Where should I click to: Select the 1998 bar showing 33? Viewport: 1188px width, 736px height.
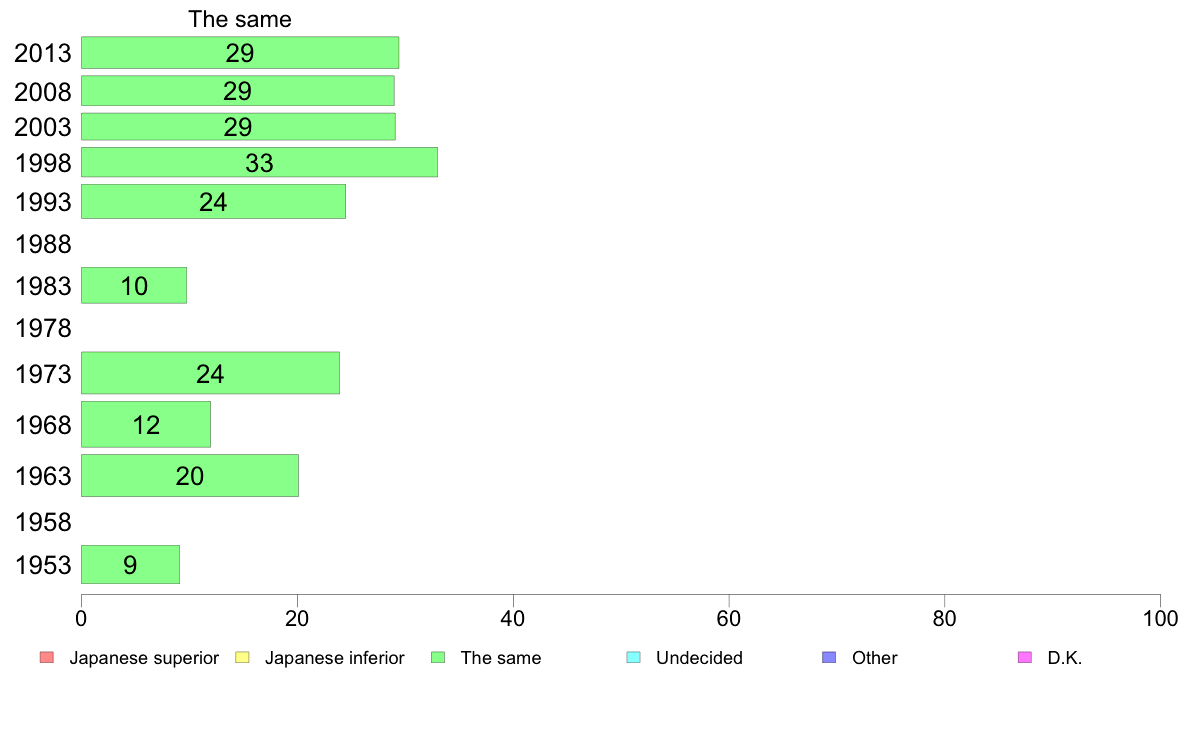click(x=259, y=162)
